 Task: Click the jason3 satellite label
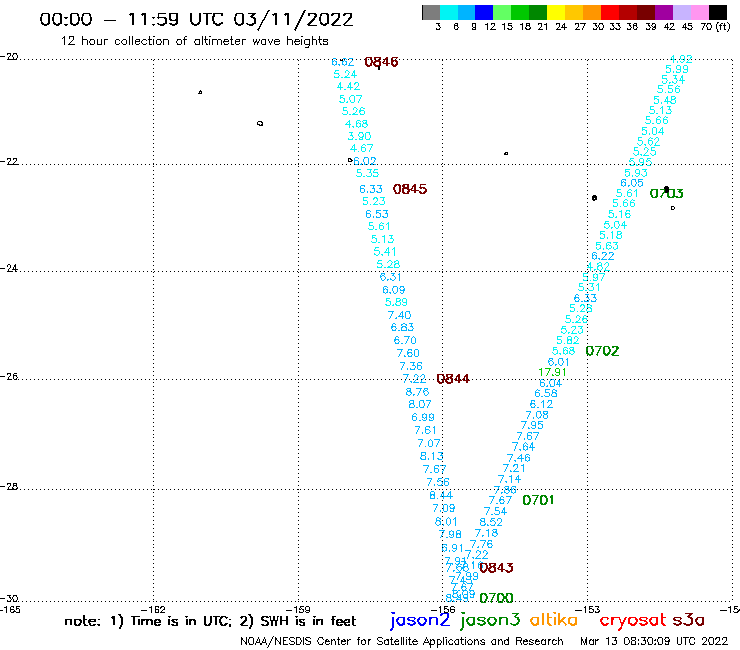coord(490,620)
